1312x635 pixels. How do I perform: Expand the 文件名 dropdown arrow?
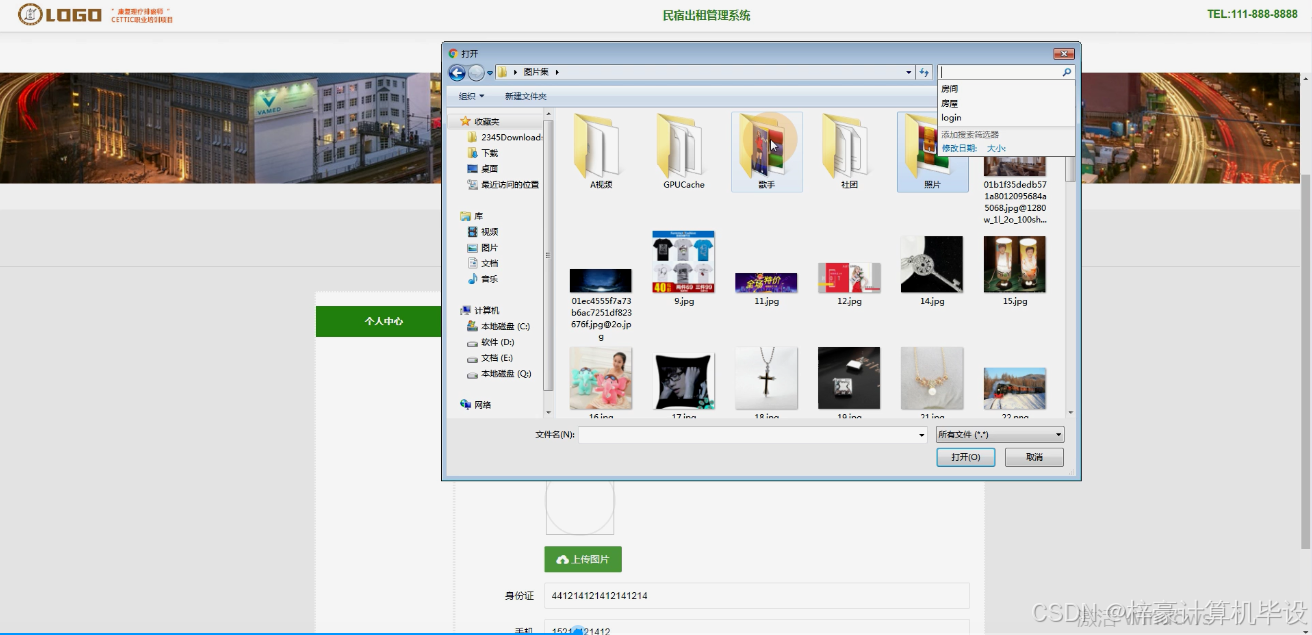tap(921, 435)
